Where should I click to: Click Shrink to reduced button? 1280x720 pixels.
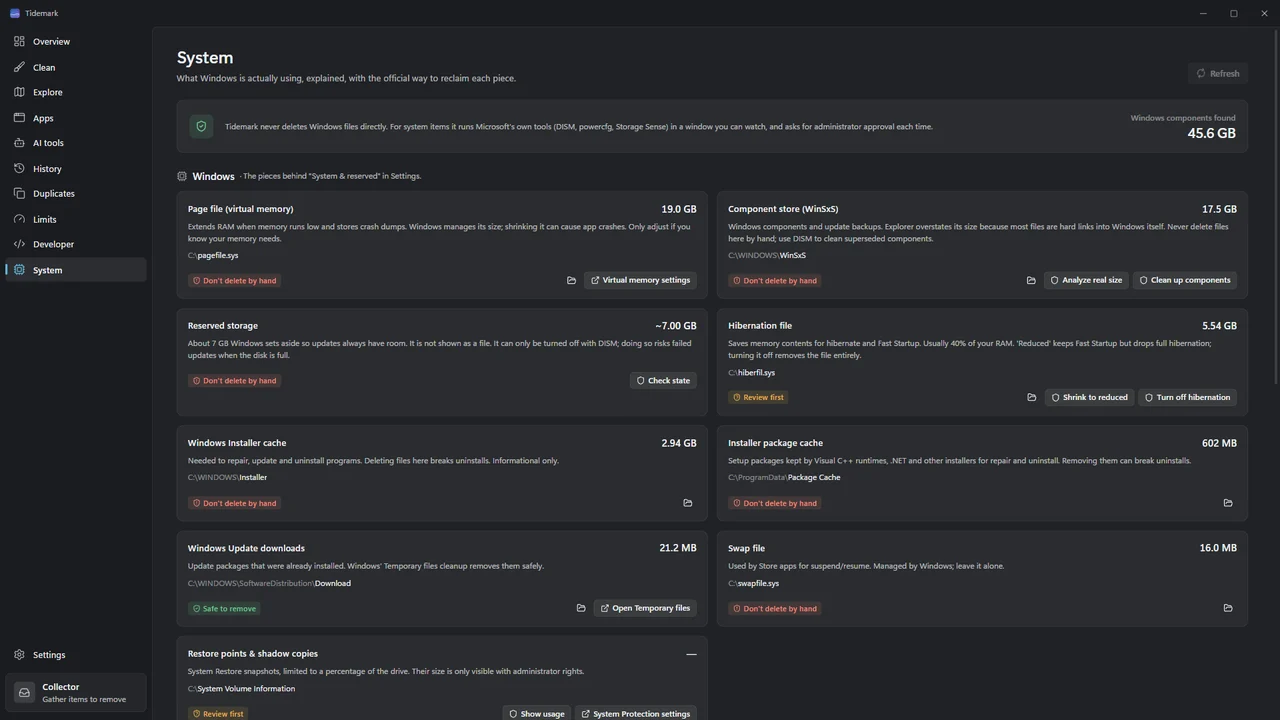click(x=1089, y=397)
